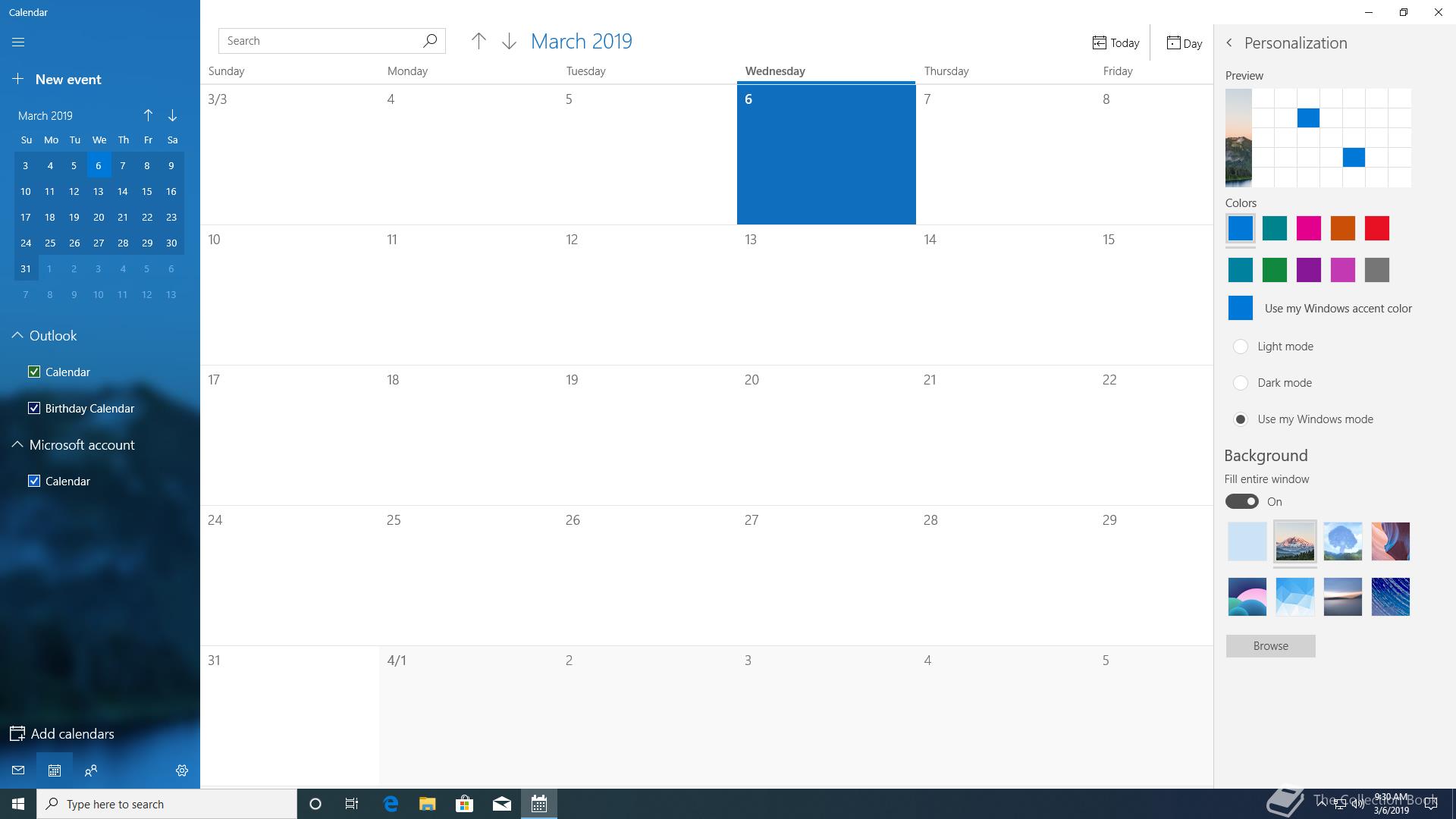Choose the orange color swatch
The height and width of the screenshot is (819, 1456).
click(1343, 228)
